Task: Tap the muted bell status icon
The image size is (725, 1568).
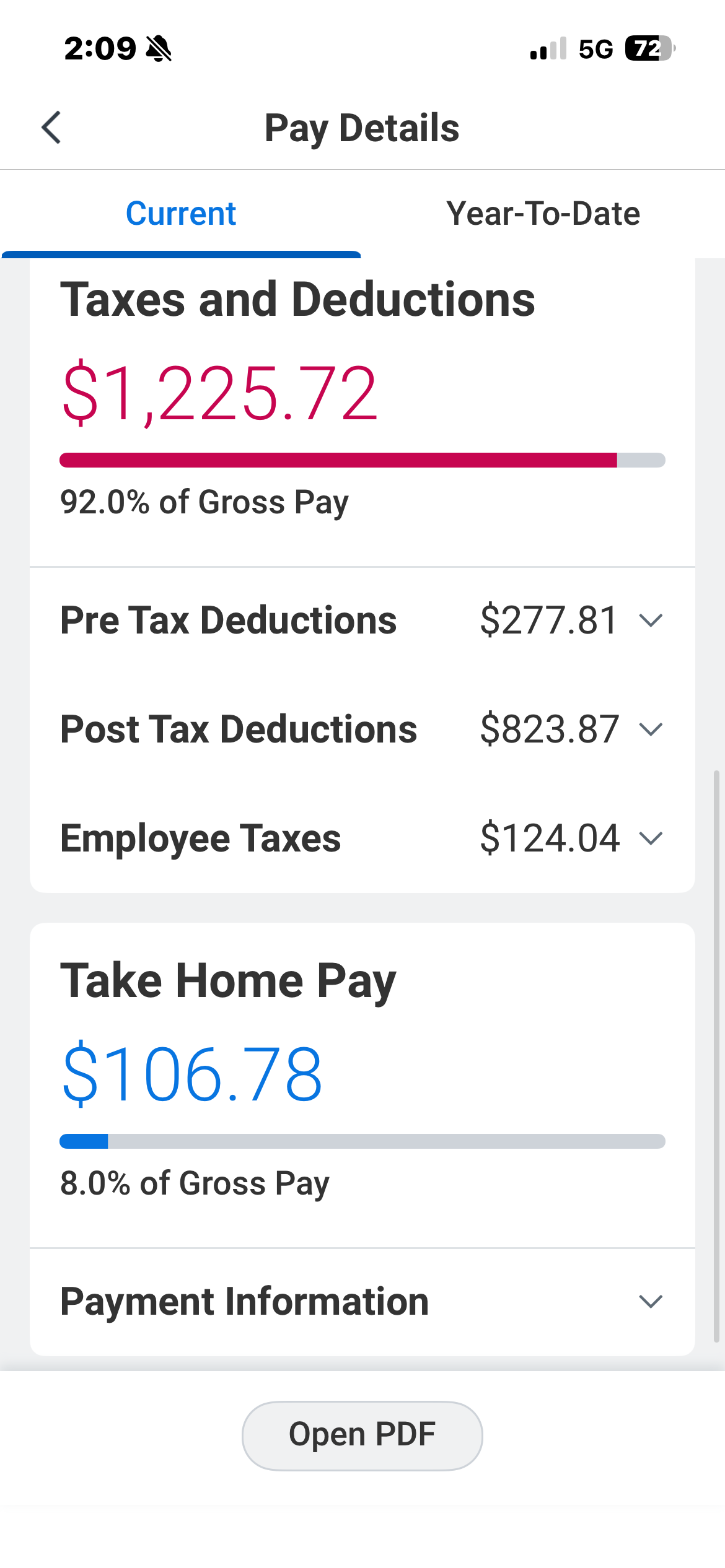Action: [x=159, y=48]
